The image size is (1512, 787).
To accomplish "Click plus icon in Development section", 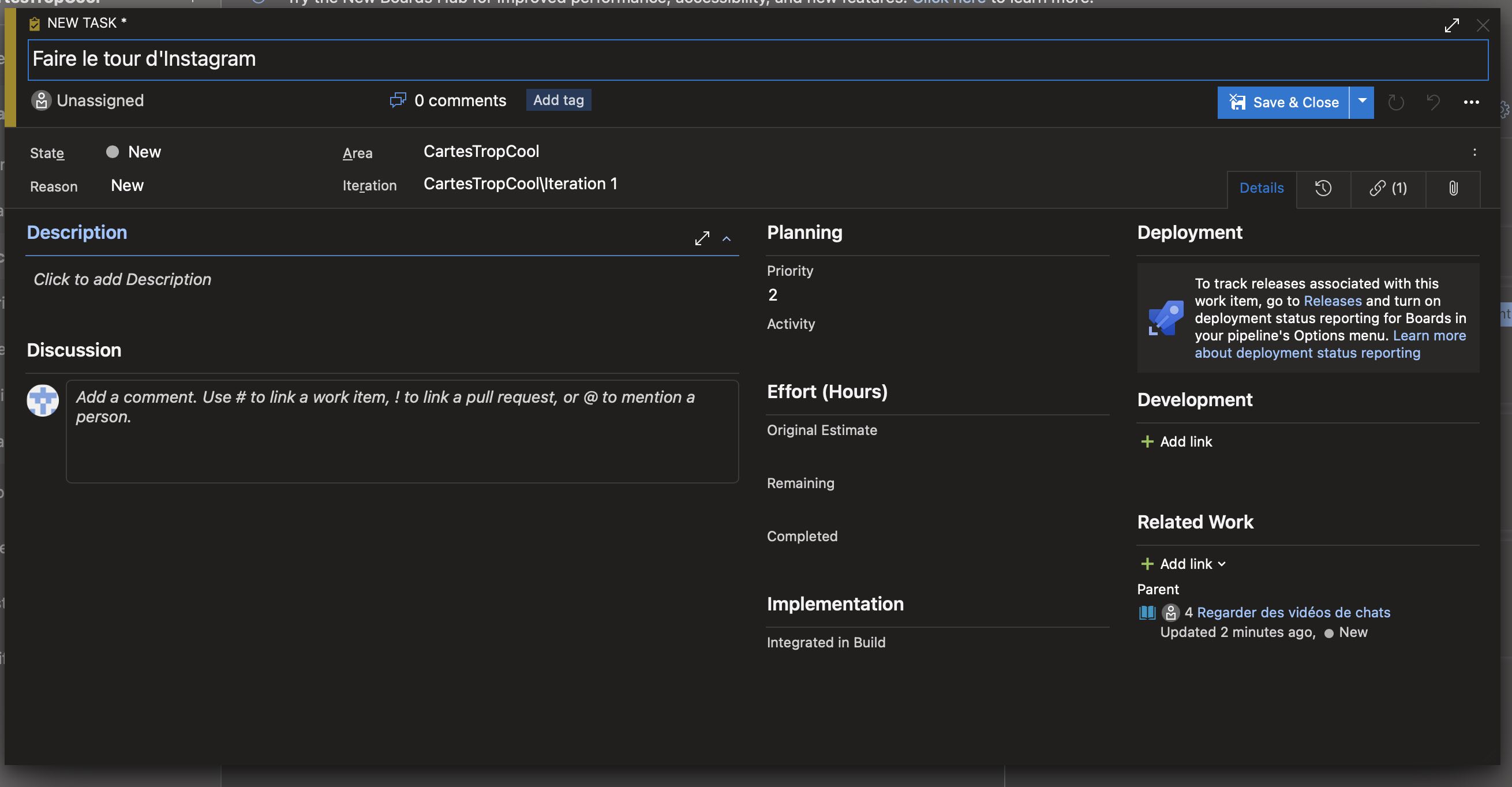I will tap(1147, 441).
